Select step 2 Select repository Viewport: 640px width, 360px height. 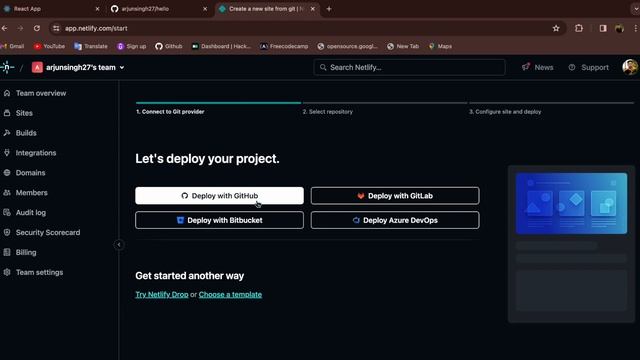[328, 112]
